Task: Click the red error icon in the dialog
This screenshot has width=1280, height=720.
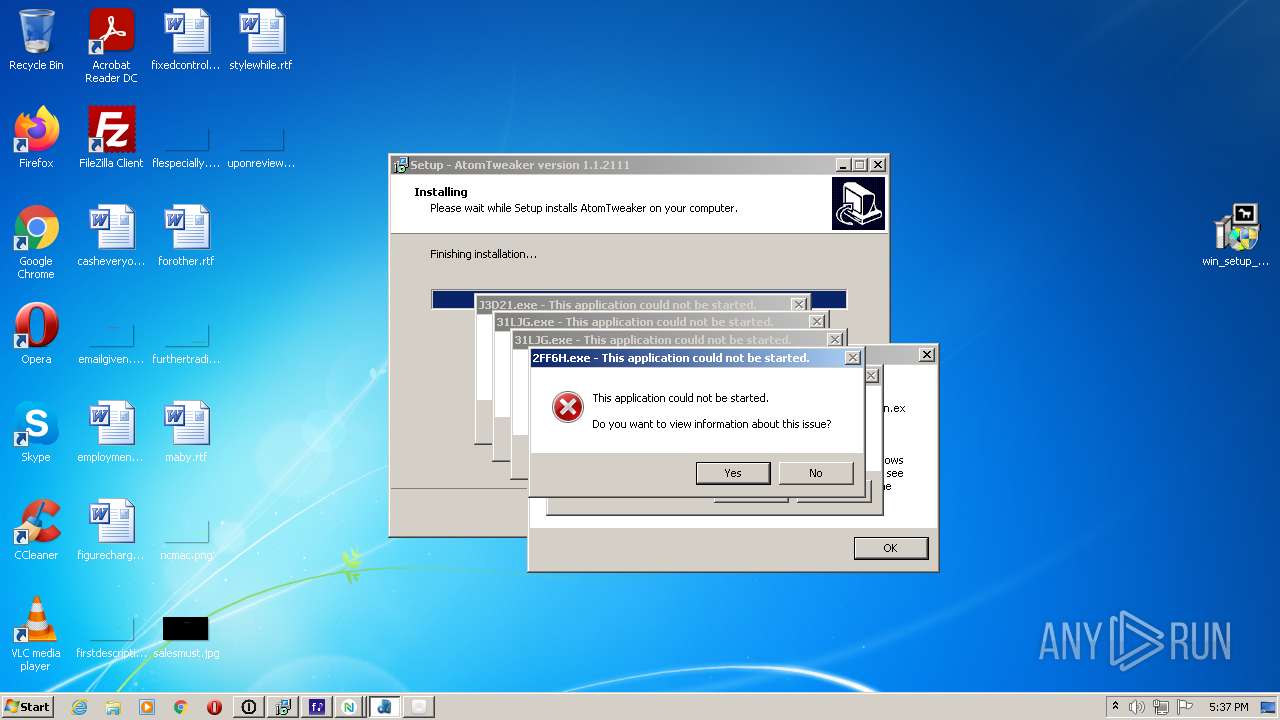Action: [568, 407]
